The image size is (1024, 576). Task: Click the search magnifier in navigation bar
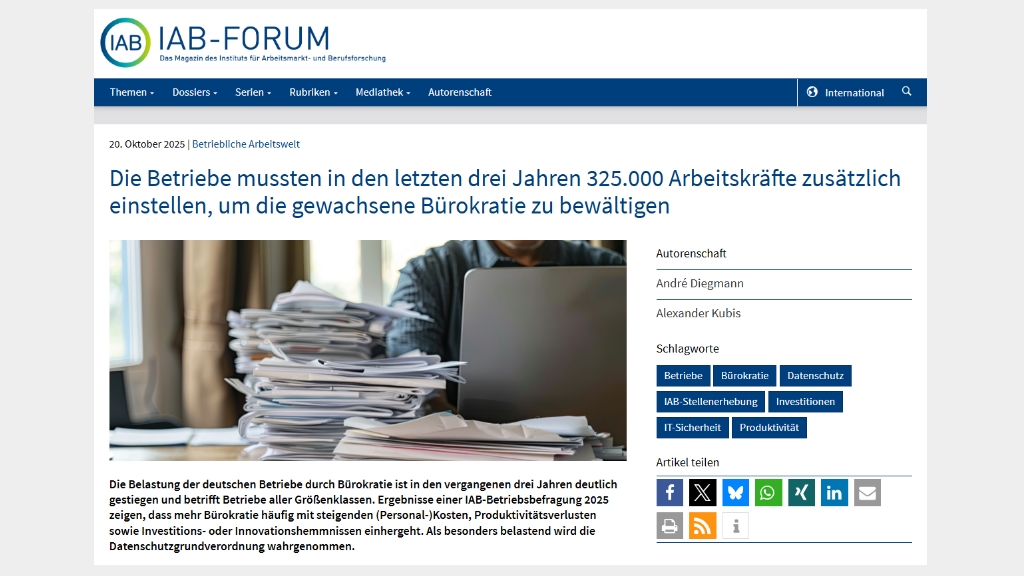pyautogui.click(x=907, y=92)
